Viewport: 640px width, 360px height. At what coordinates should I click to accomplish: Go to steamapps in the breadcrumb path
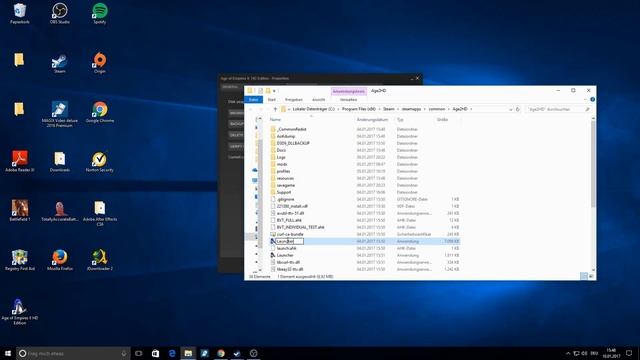click(411, 109)
